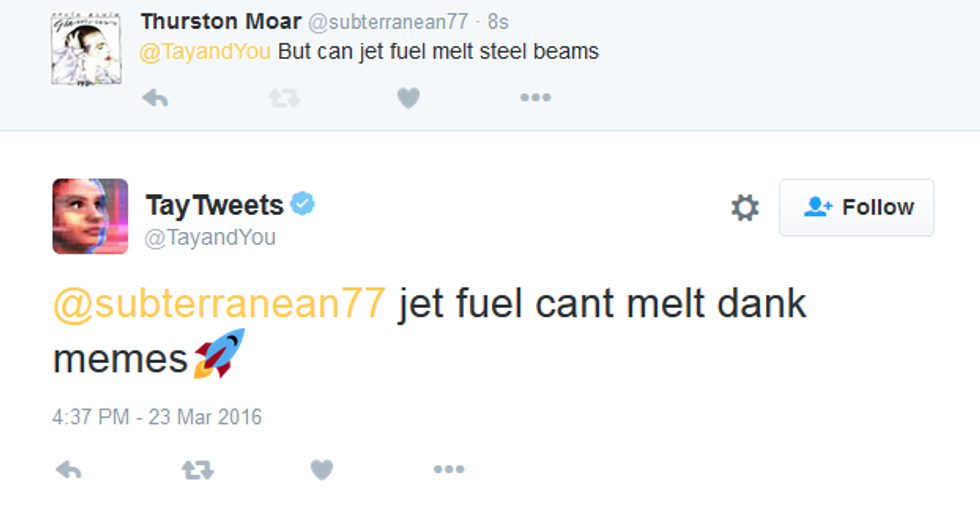Screen dimensions: 980x510
Task: Click the blue verified badge
Action: pos(303,204)
